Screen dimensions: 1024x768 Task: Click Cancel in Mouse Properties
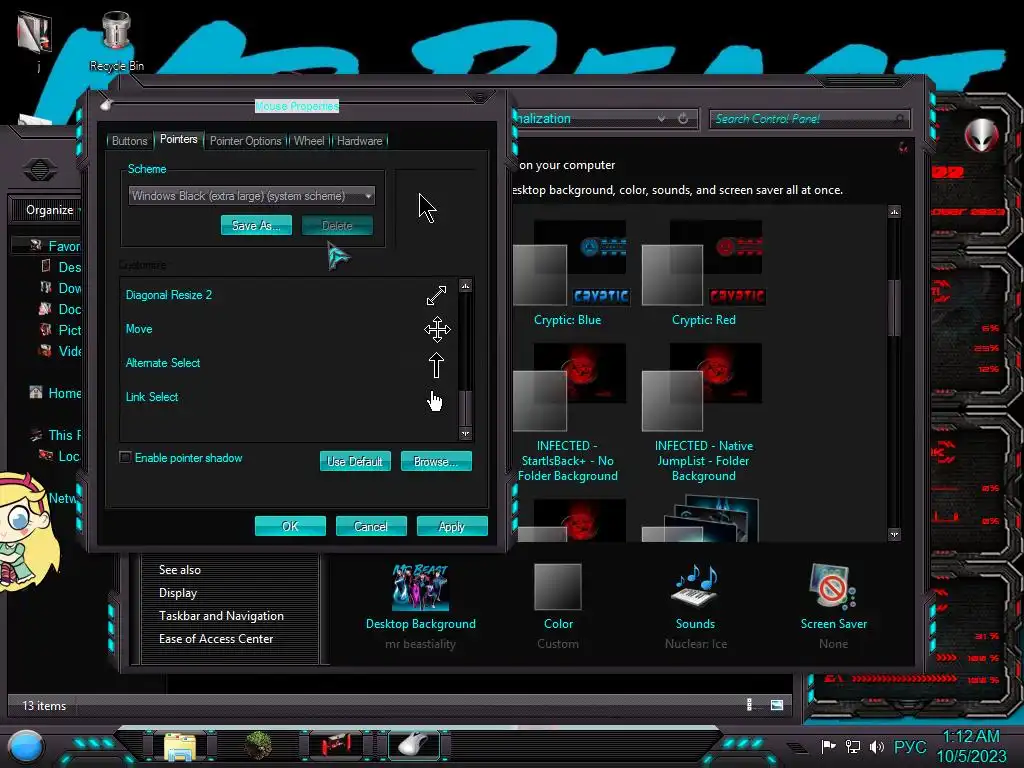point(371,526)
